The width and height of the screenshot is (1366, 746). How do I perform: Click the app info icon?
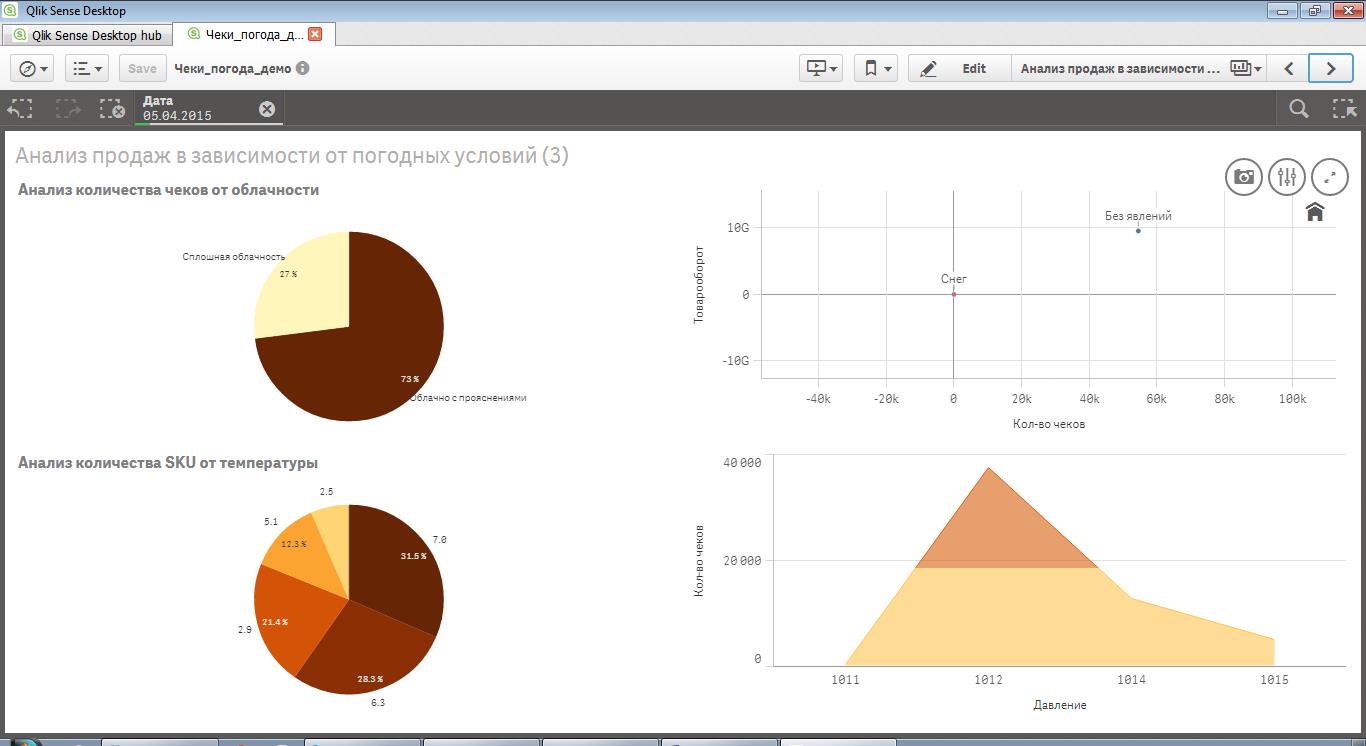click(303, 69)
